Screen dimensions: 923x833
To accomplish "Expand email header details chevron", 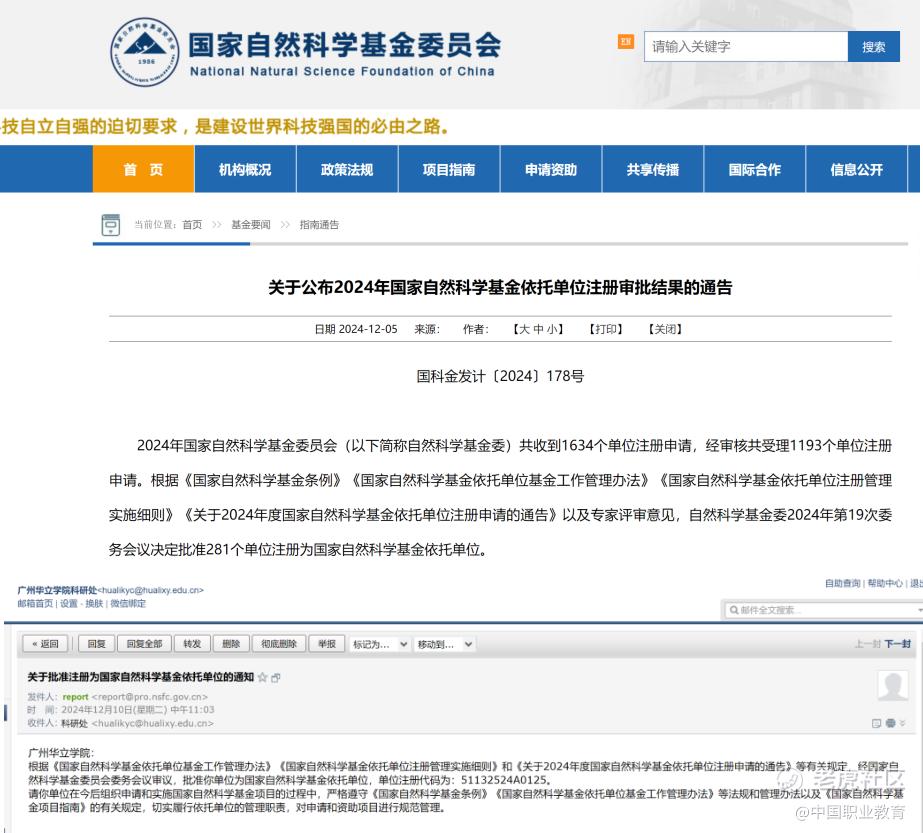I will point(902,723).
